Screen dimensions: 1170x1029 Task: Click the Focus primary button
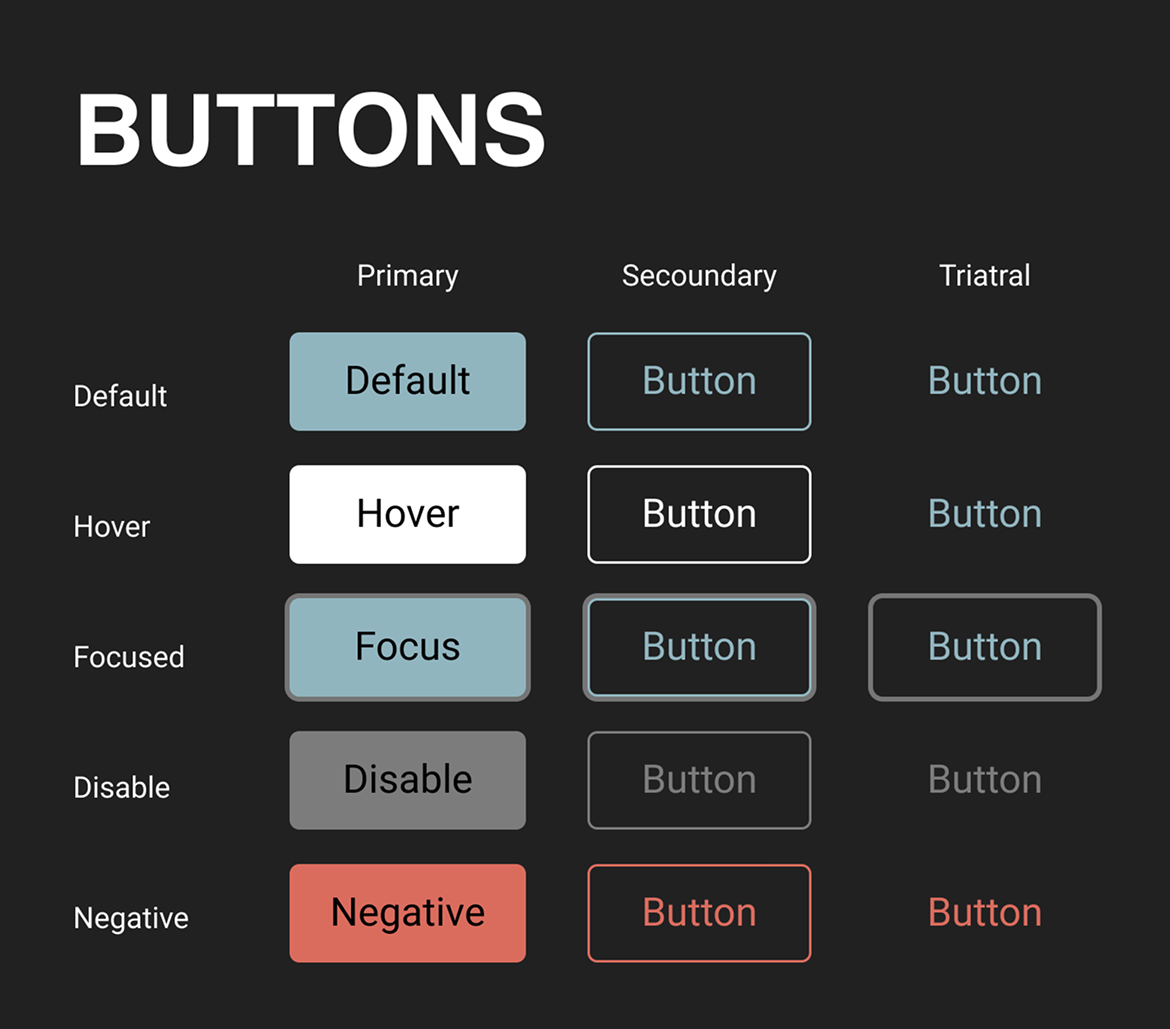(x=407, y=647)
